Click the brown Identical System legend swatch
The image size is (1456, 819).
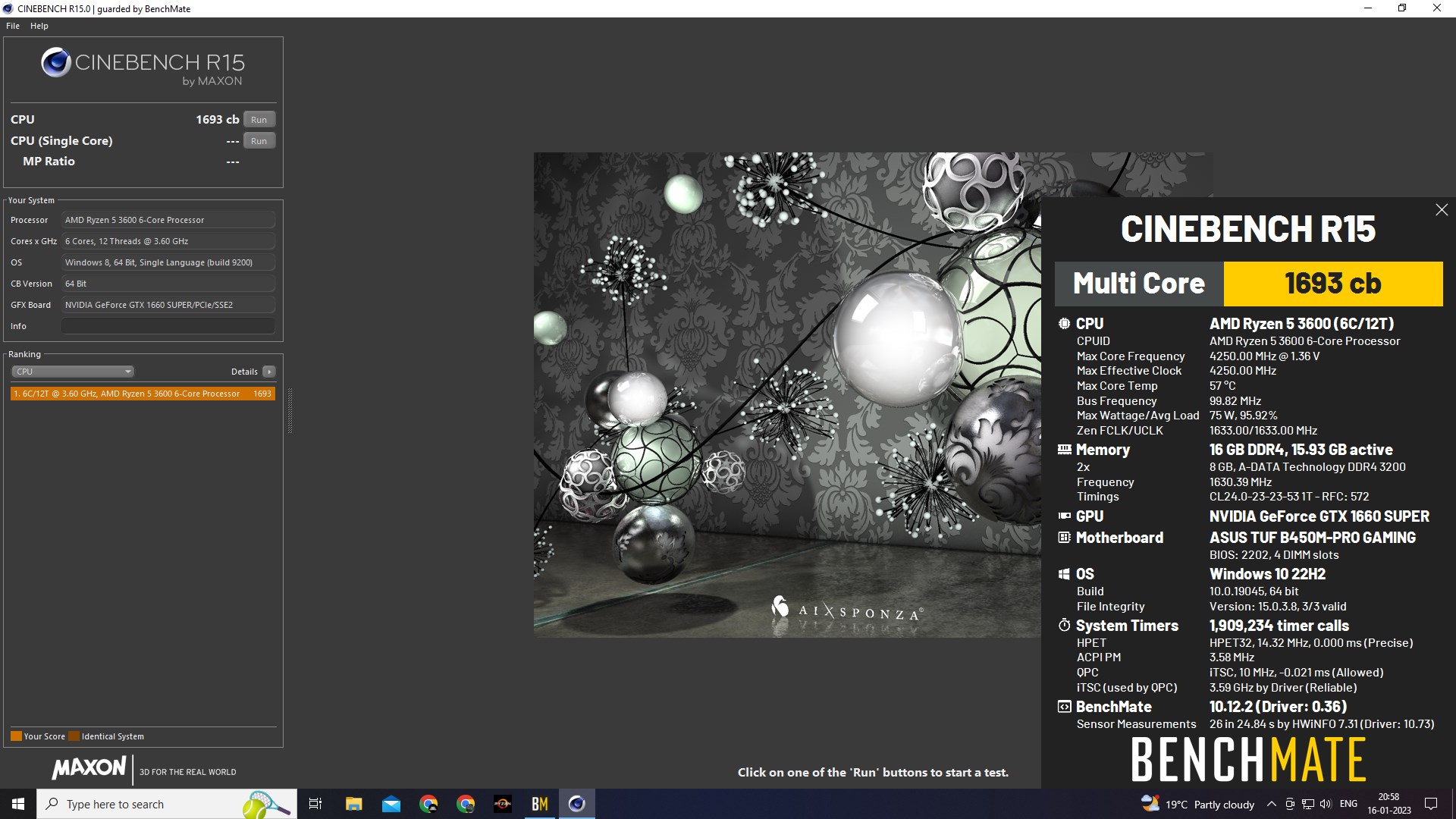(74, 736)
